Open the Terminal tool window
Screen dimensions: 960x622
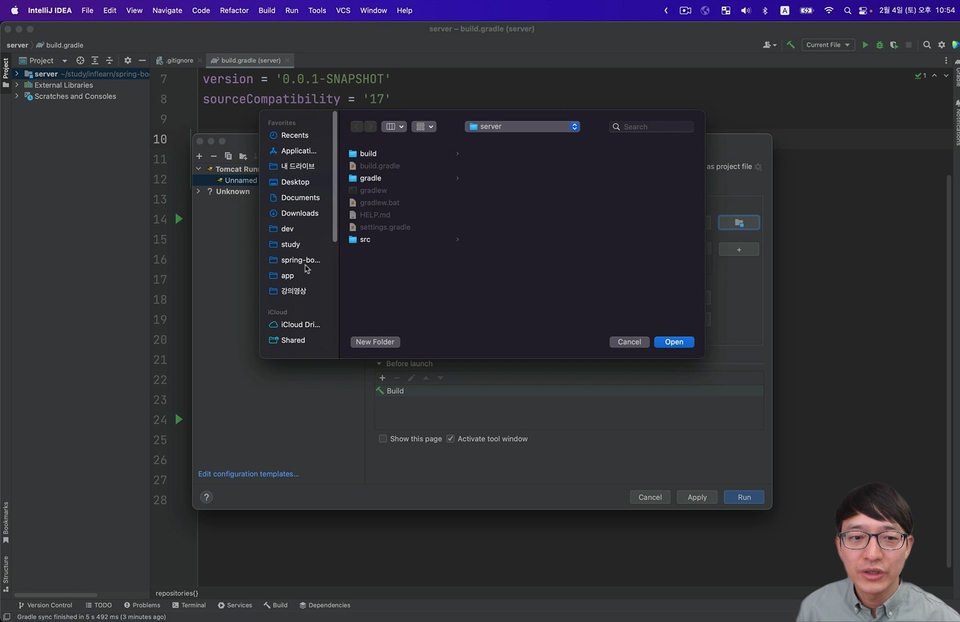pyautogui.click(x=189, y=605)
